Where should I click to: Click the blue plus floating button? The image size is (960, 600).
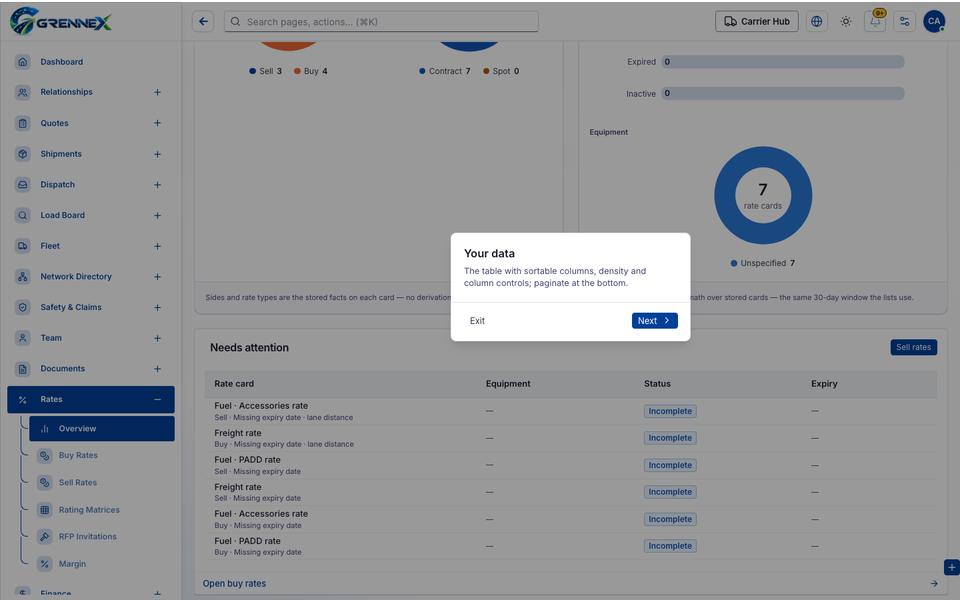(951, 568)
